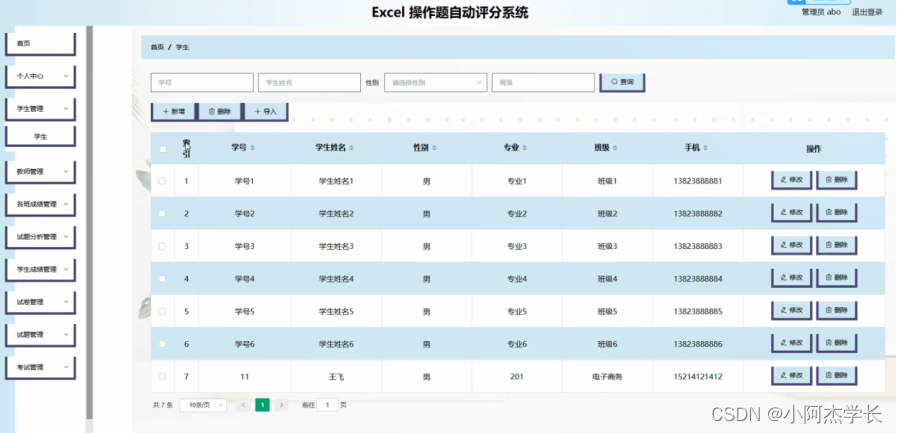Delete the 学号4 row using its 删除 button
This screenshot has height=433, width=898.
[x=837, y=278]
